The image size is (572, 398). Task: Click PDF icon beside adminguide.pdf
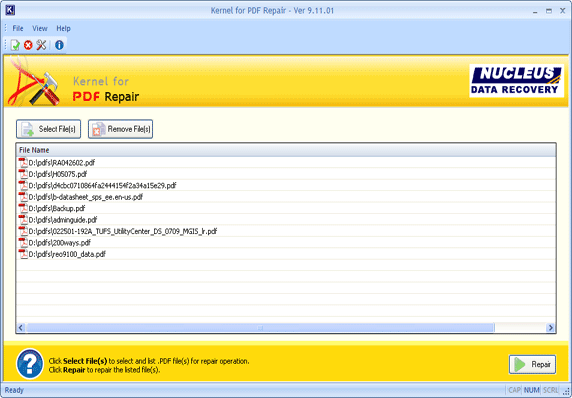tap(23, 219)
